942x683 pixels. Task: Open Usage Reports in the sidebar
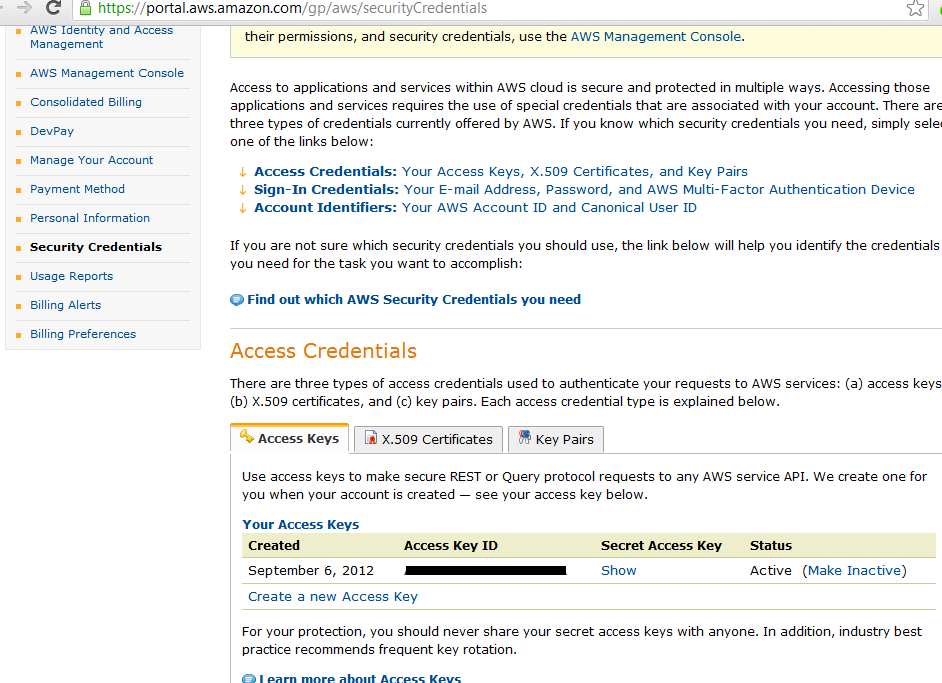click(71, 276)
